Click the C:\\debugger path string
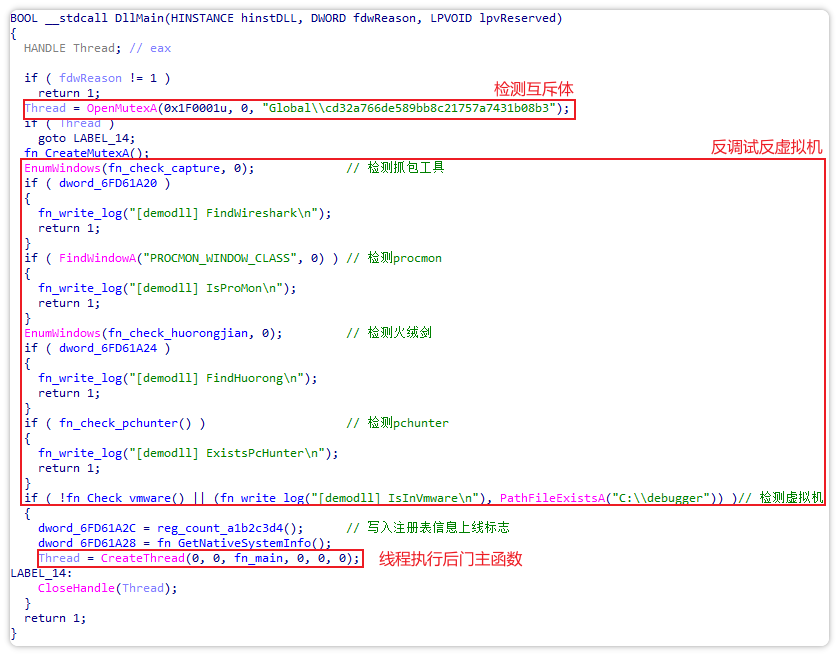 [x=668, y=498]
